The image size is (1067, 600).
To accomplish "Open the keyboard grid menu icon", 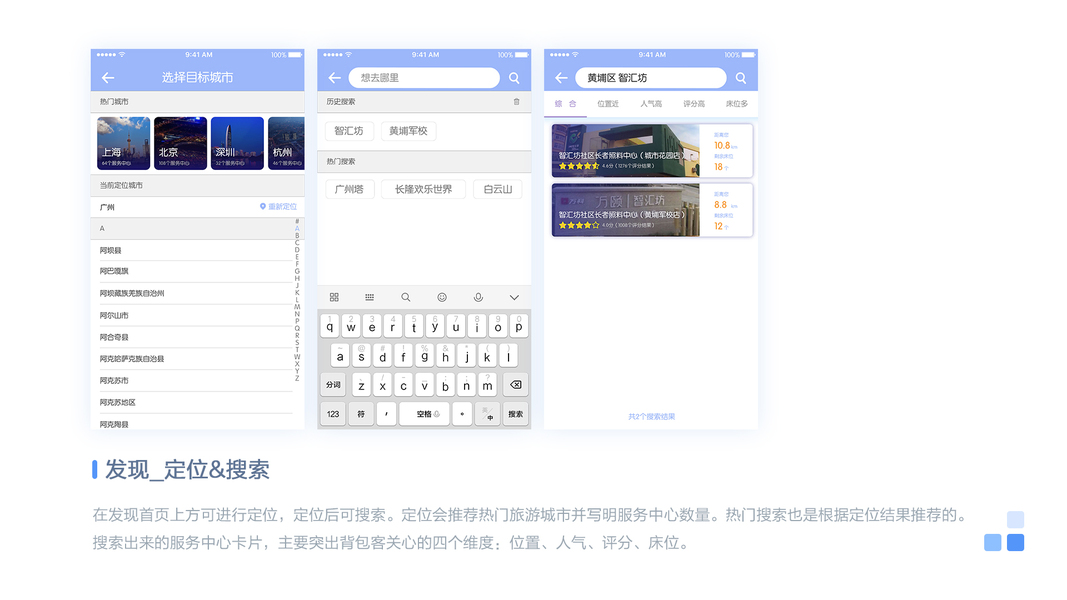I will point(334,297).
